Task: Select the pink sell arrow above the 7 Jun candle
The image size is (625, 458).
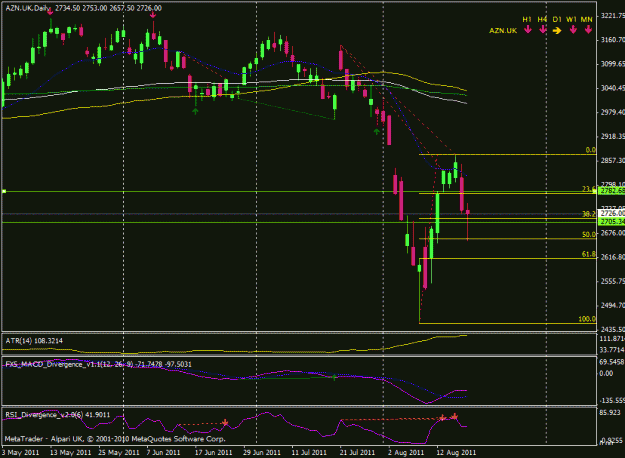Action: [x=153, y=15]
